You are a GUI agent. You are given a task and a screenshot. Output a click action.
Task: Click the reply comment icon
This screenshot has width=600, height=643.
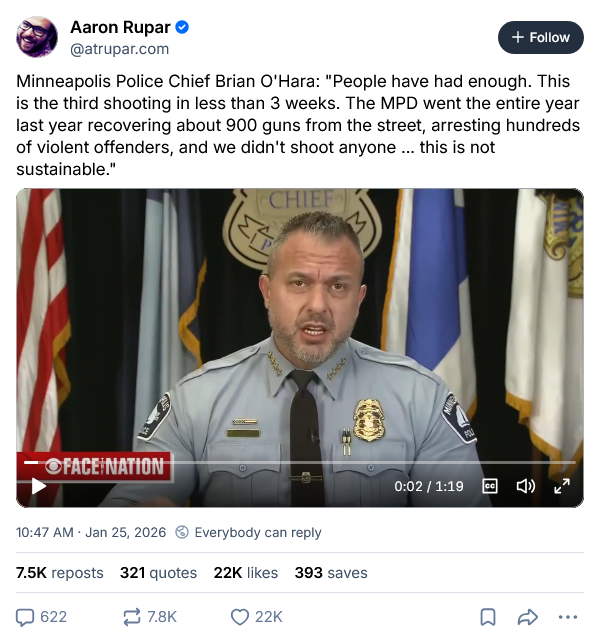pos(26,617)
